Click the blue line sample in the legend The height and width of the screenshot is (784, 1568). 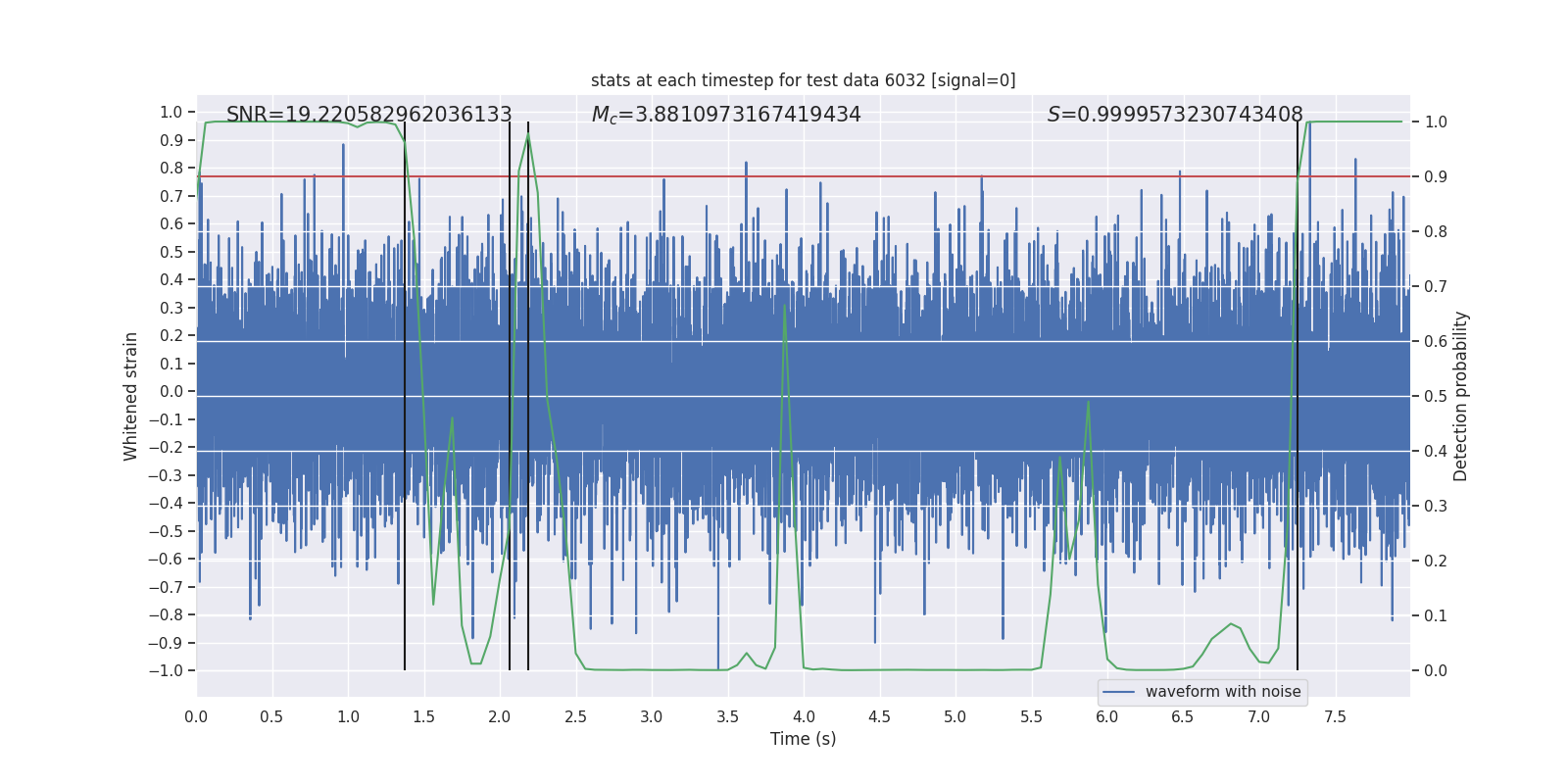pos(1119,692)
